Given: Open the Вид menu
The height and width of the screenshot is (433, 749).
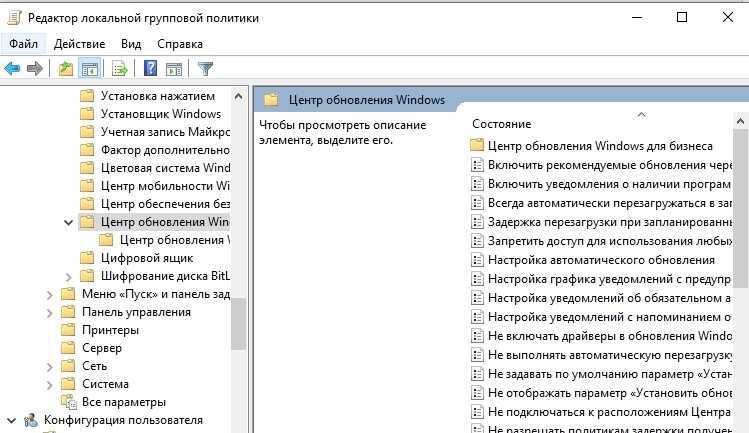Looking at the screenshot, I should click(131, 44).
